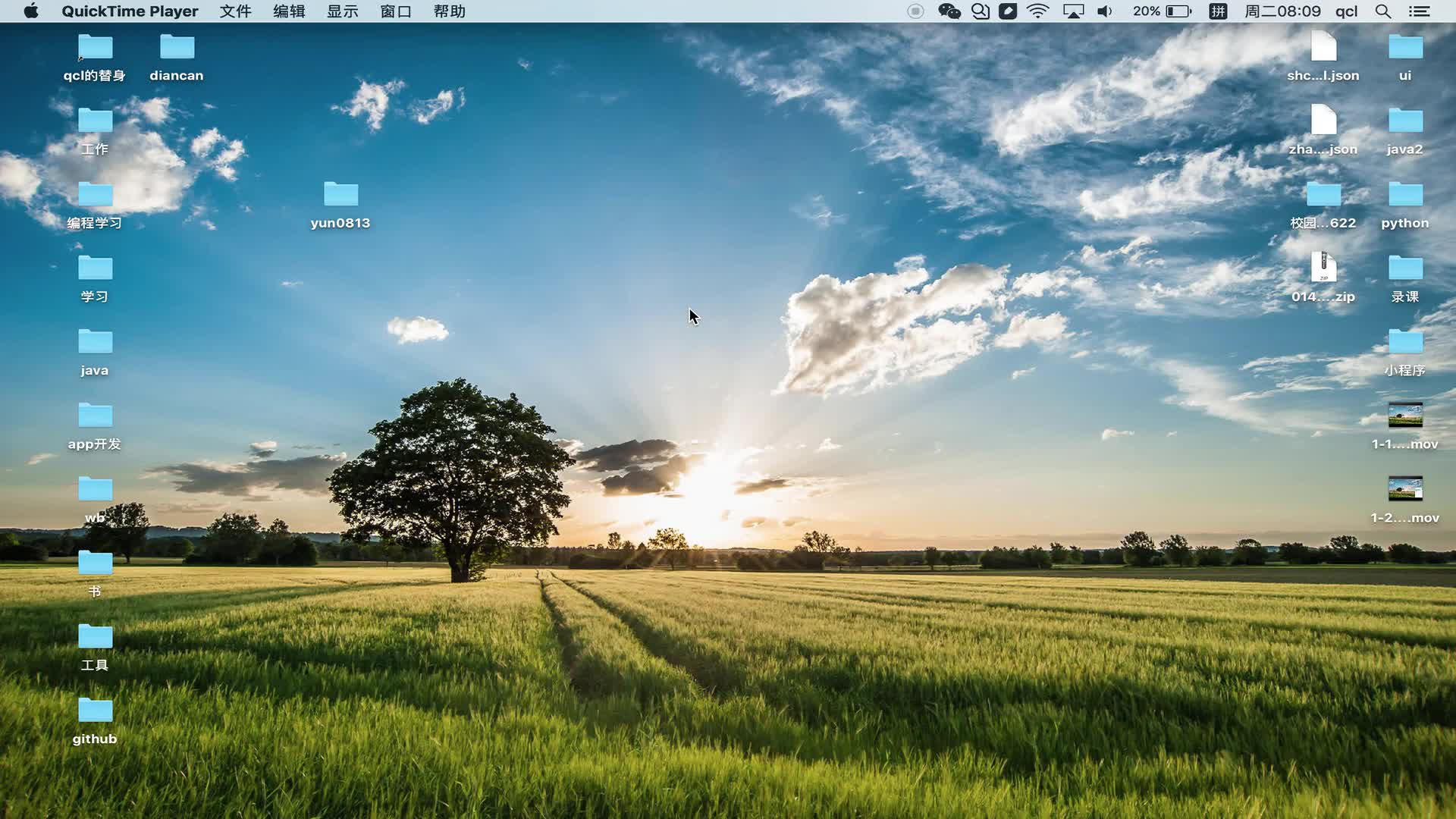Select the 014 zip archive file
This screenshot has width=1456, height=819.
coord(1323,268)
